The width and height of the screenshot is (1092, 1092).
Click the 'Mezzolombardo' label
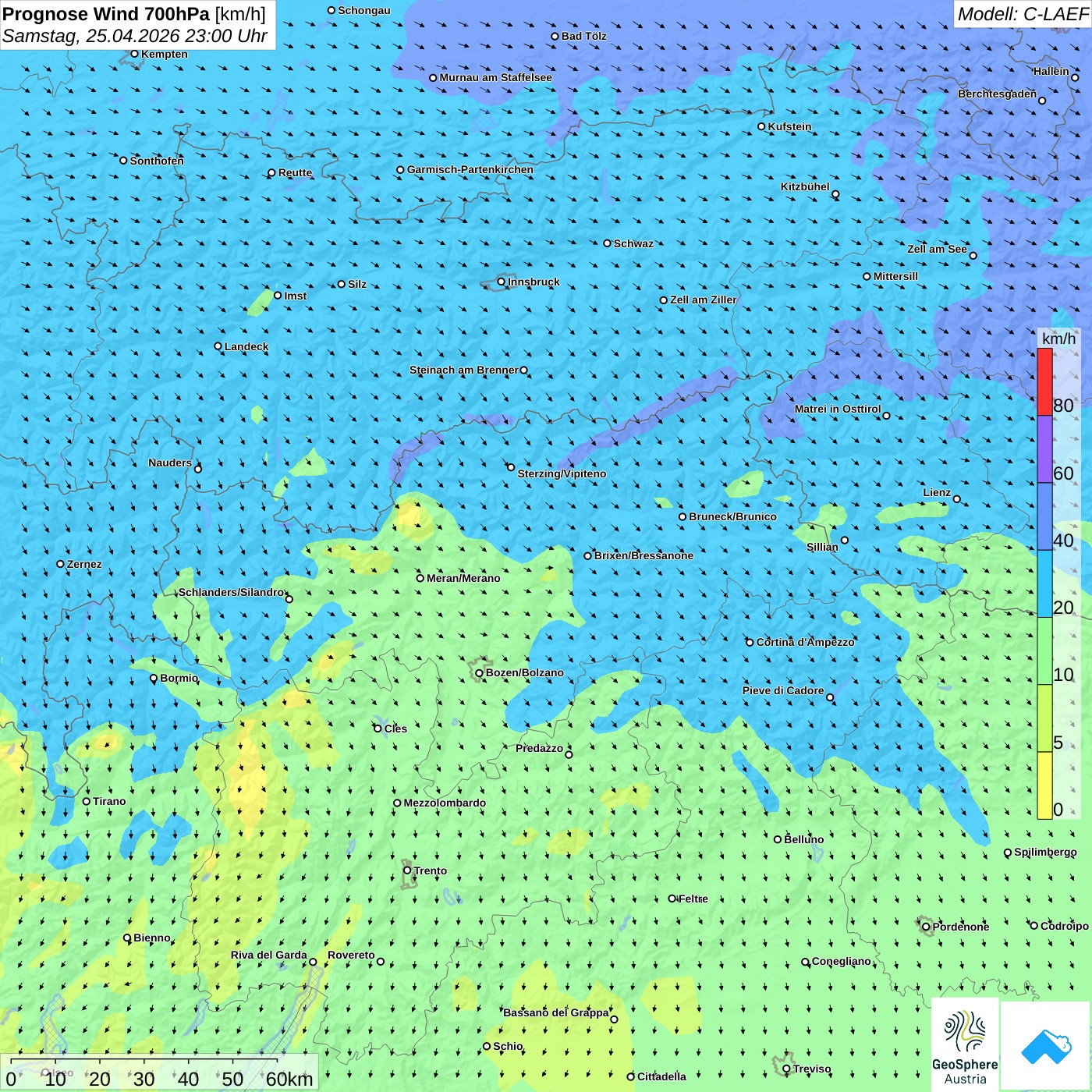click(445, 803)
